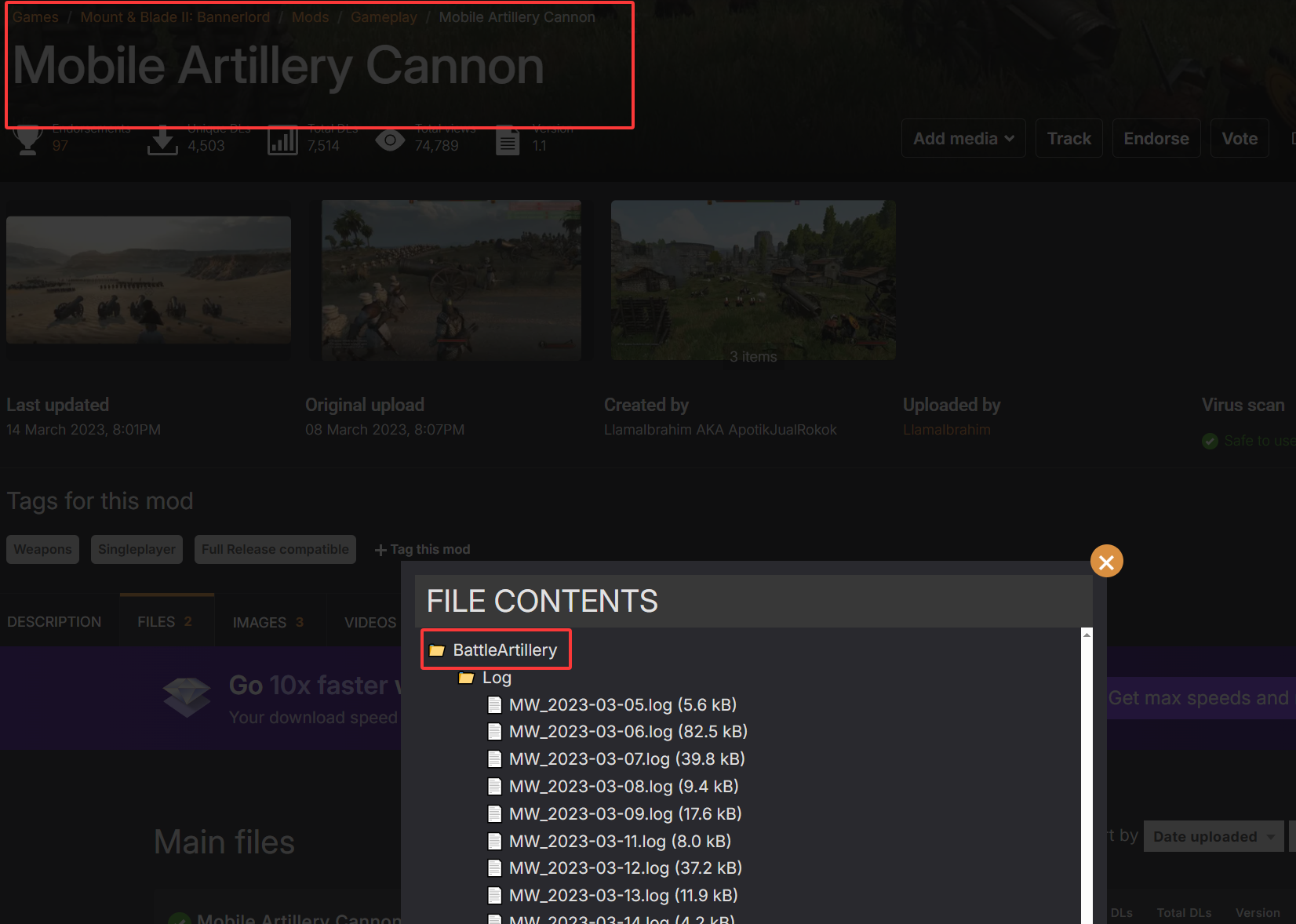Switch to the Images tab
The image size is (1296, 924).
pos(268,622)
